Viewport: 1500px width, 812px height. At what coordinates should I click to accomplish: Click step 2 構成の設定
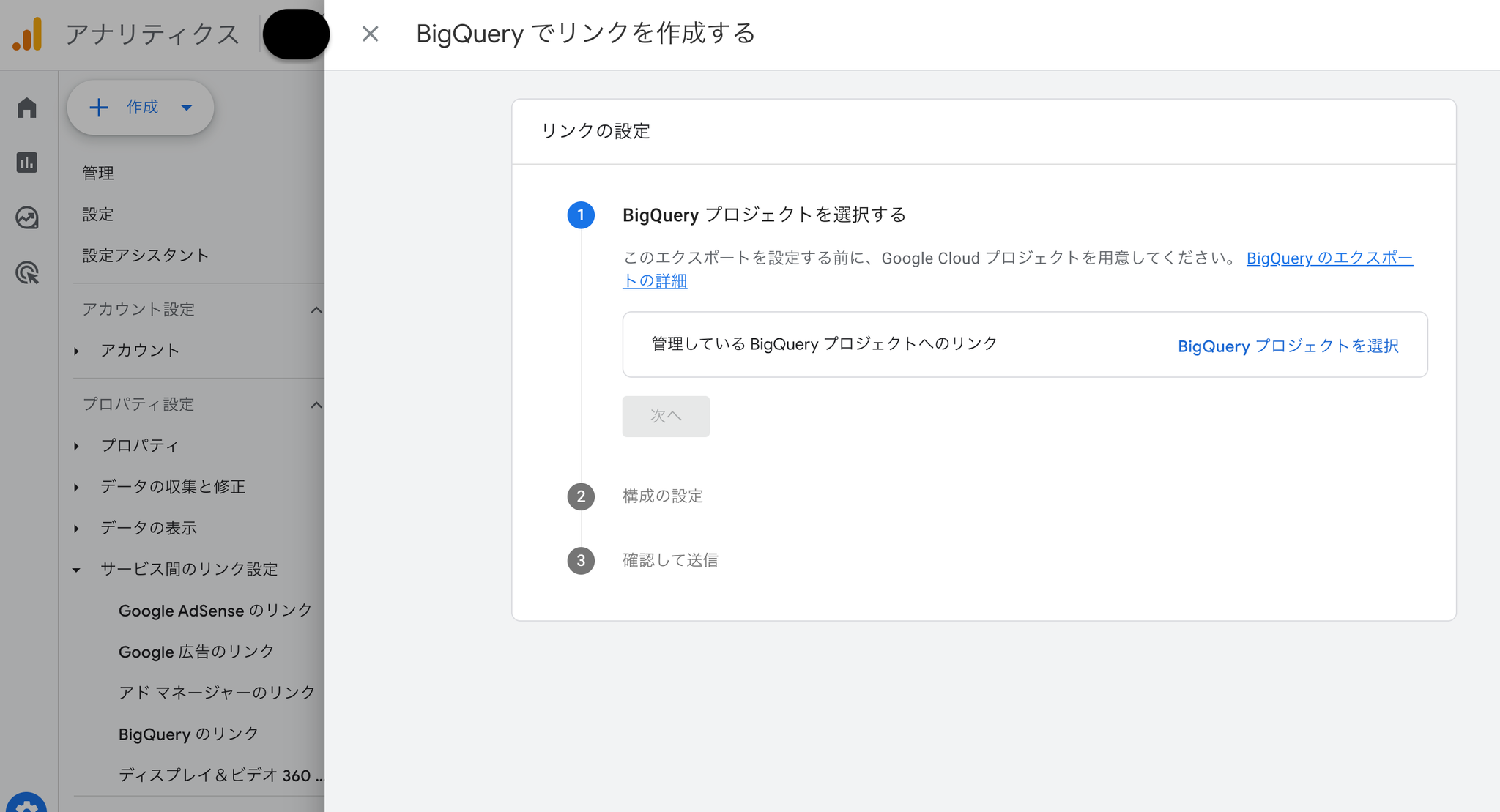[x=662, y=496]
